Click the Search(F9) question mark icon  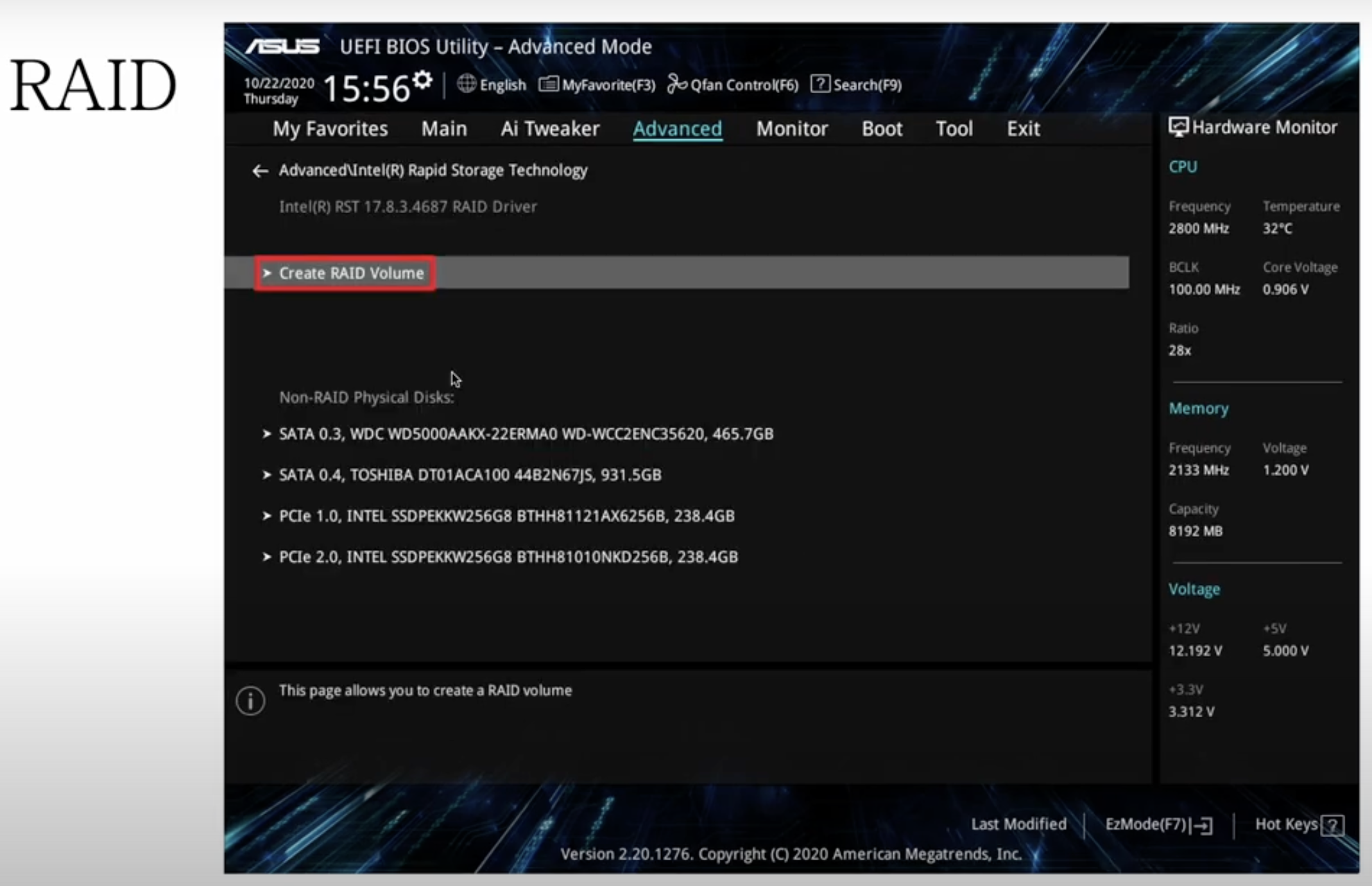click(x=820, y=83)
